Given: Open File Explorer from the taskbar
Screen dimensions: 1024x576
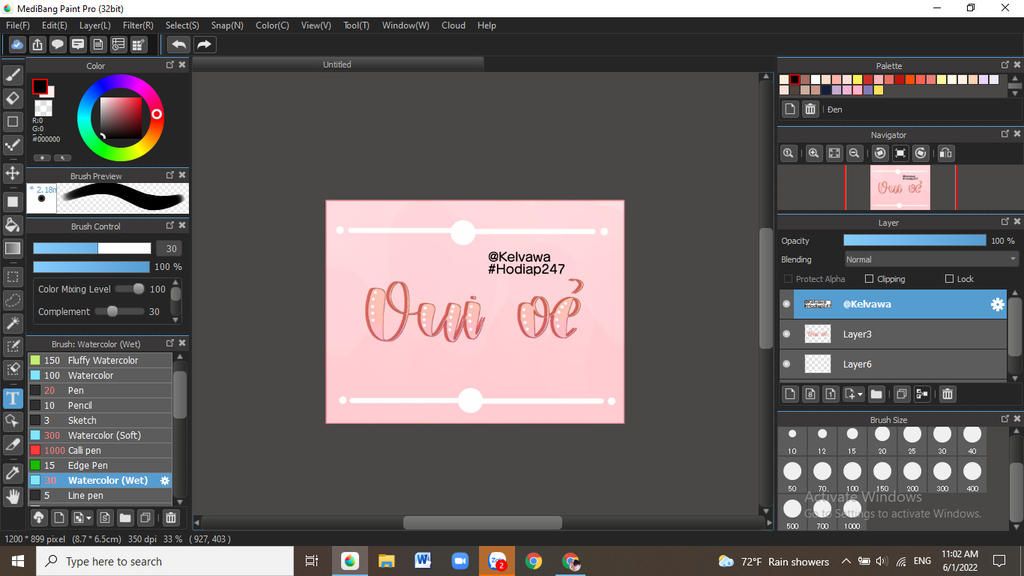Looking at the screenshot, I should point(387,561).
